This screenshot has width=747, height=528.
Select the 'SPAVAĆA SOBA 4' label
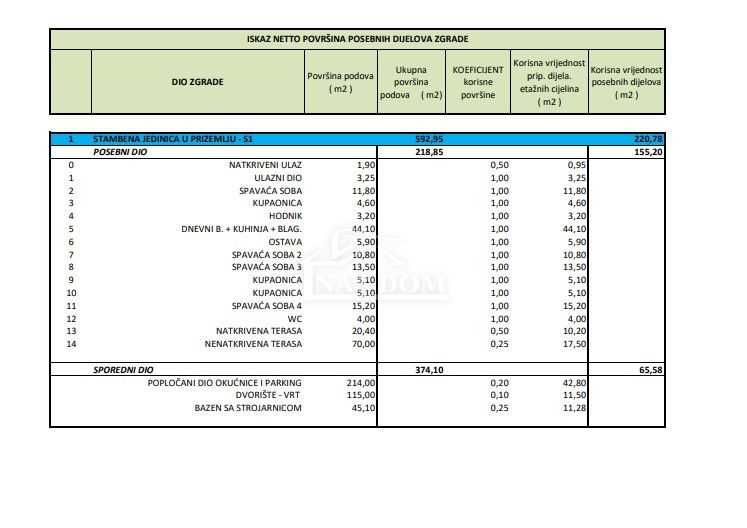267,306
